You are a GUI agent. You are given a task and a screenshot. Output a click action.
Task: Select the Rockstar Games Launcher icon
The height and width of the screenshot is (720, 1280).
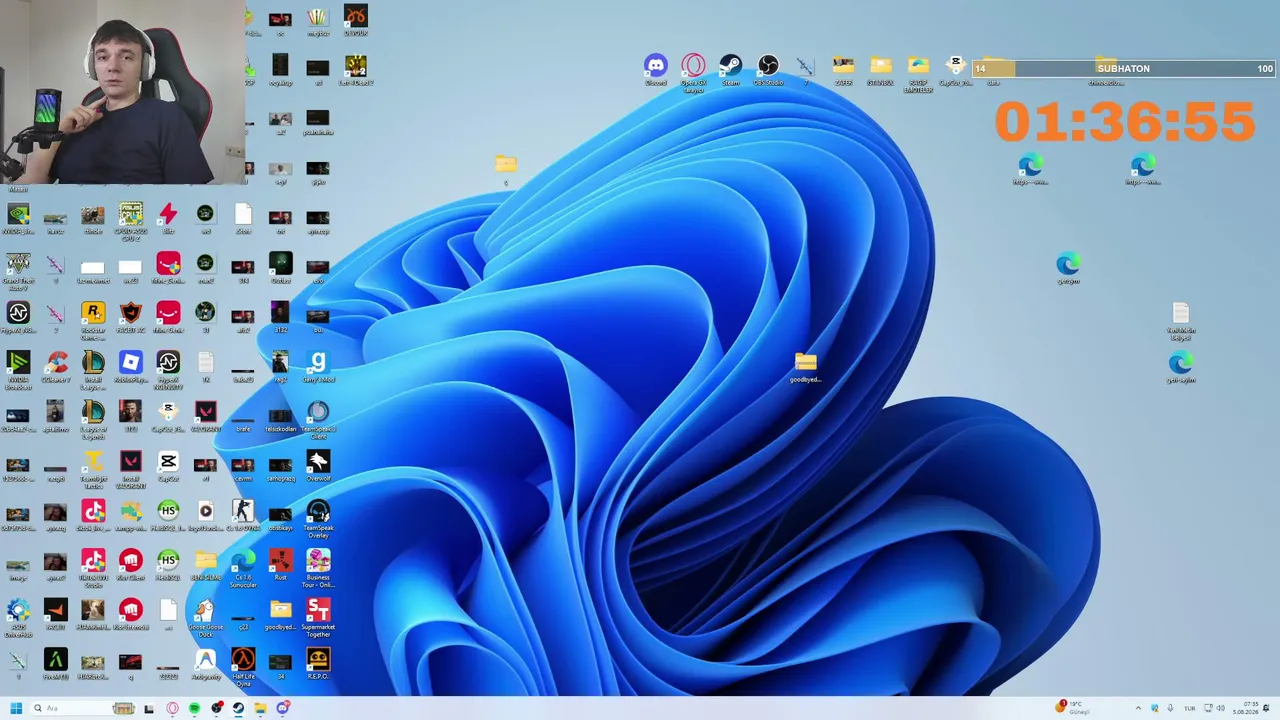coord(93,321)
